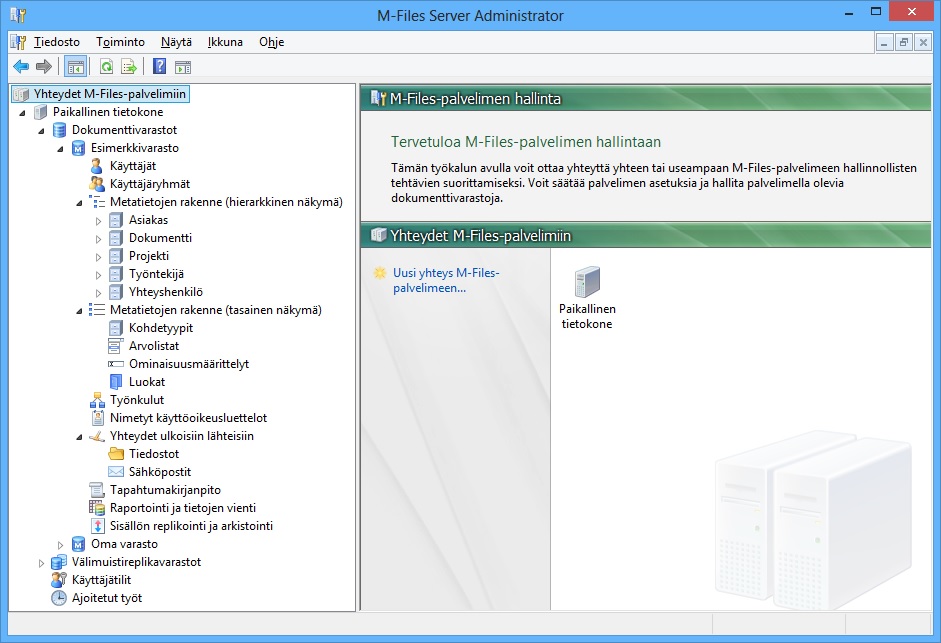This screenshot has width=941, height=643.
Task: Select the Työntekijä tree row
Action: [156, 274]
